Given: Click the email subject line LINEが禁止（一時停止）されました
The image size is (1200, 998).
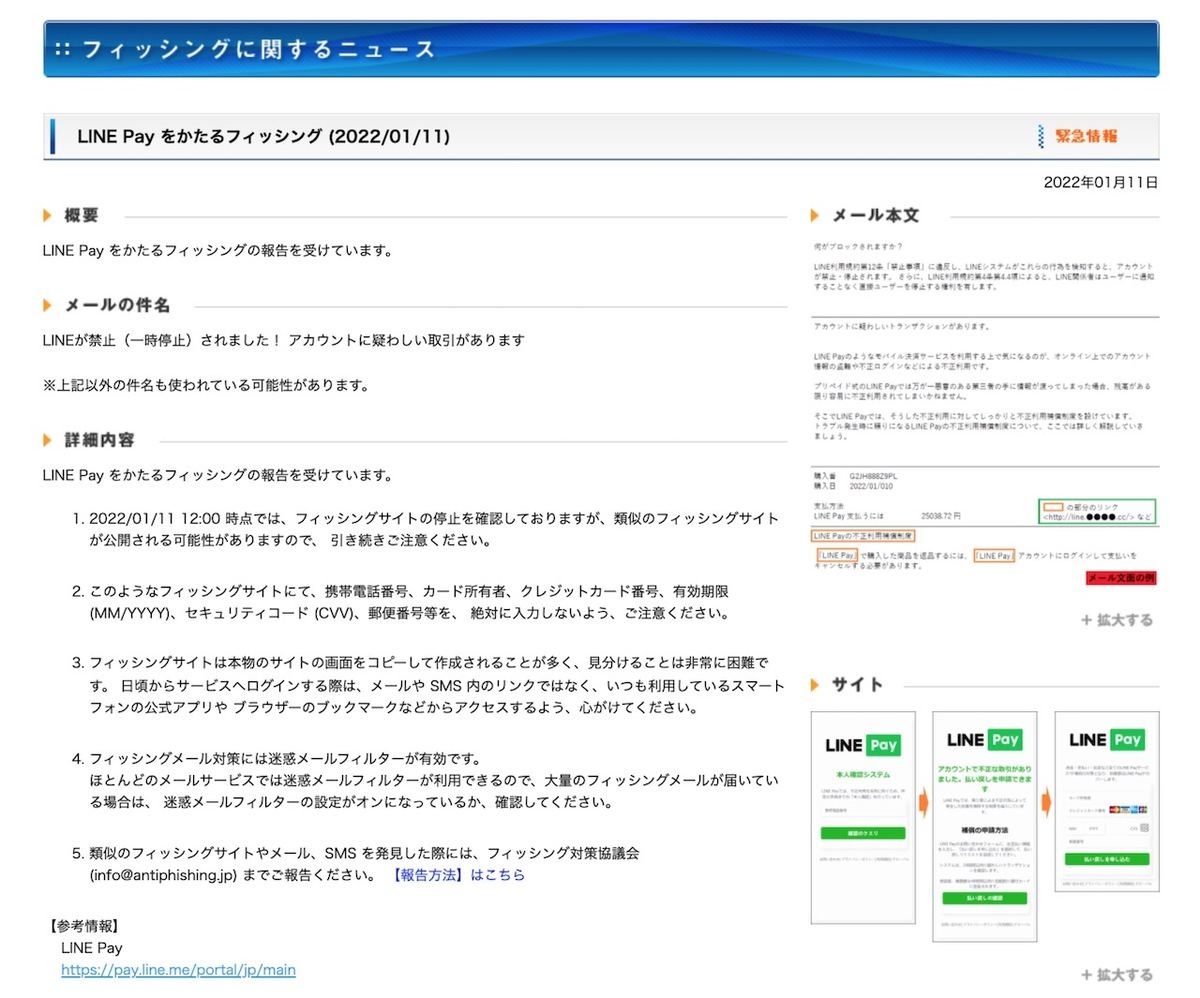Looking at the screenshot, I should point(284,340).
